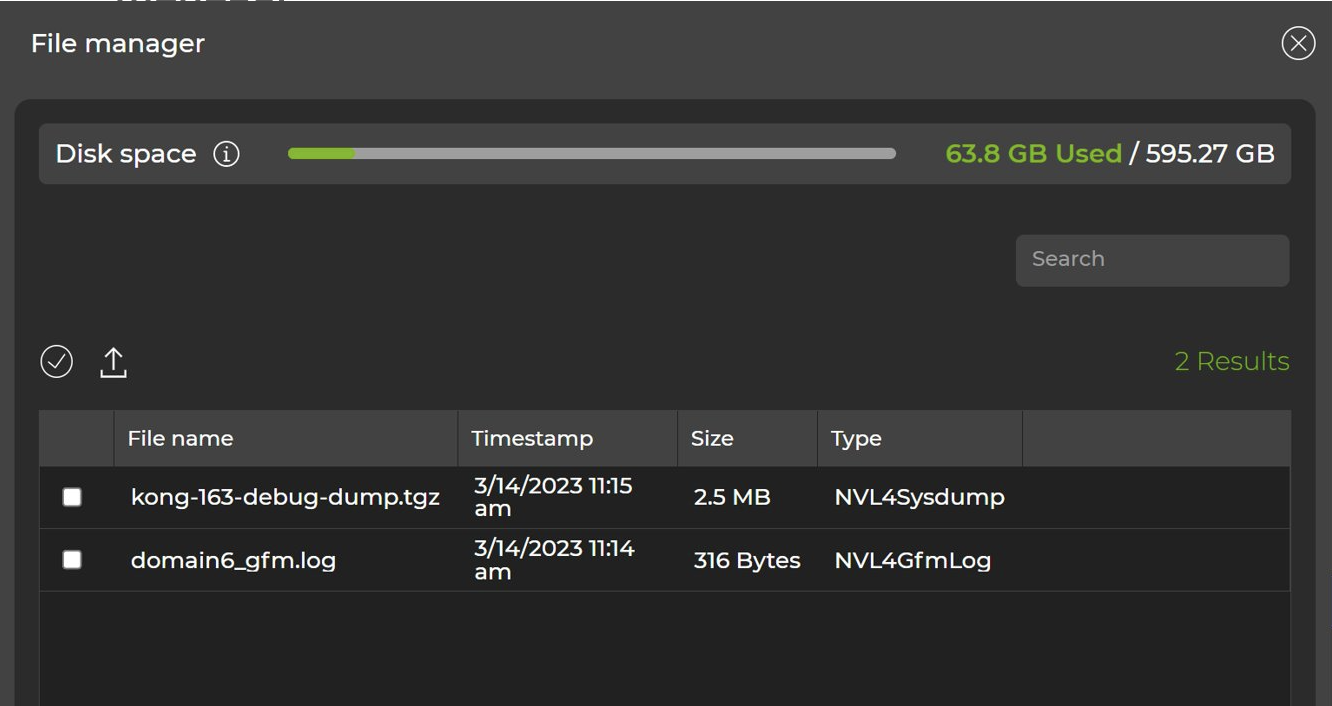Sort by the File name column header
1332x706 pixels.
pyautogui.click(x=181, y=439)
